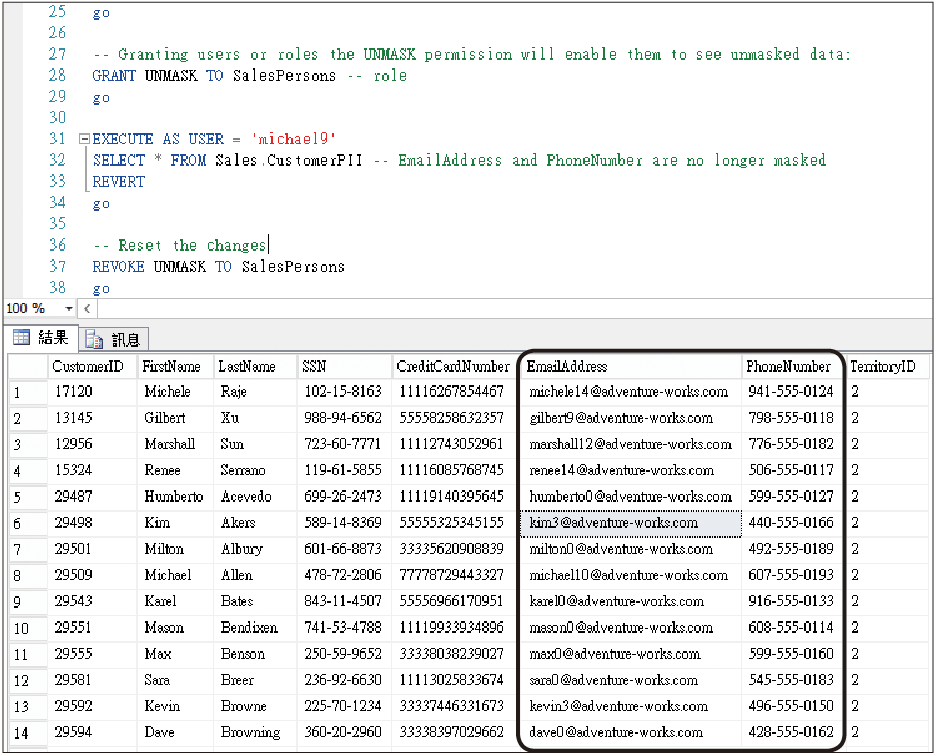Image resolution: width=937 pixels, height=756 pixels.
Task: Select the phone cell 941-555-0124
Action: 790,393
